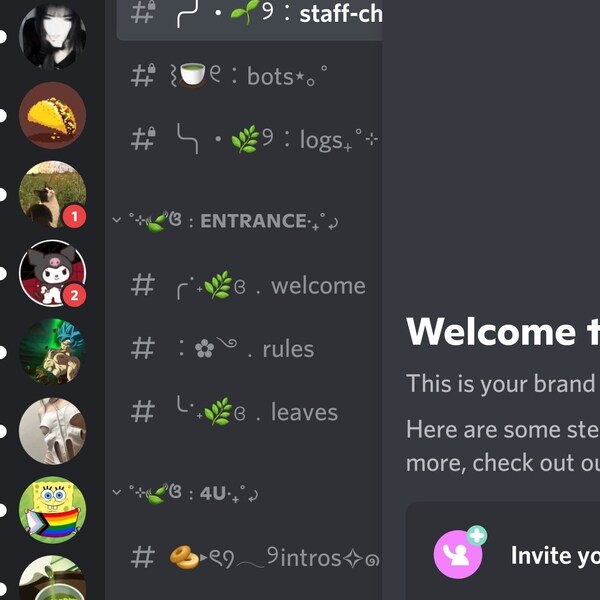Open the white dress photo server

[x=52, y=431]
